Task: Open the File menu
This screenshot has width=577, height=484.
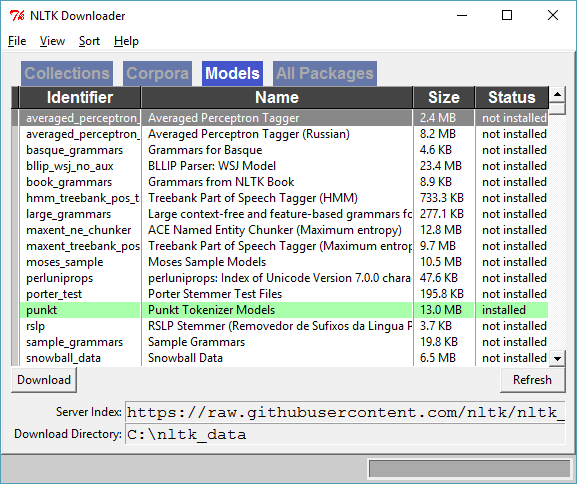Action: [17, 41]
